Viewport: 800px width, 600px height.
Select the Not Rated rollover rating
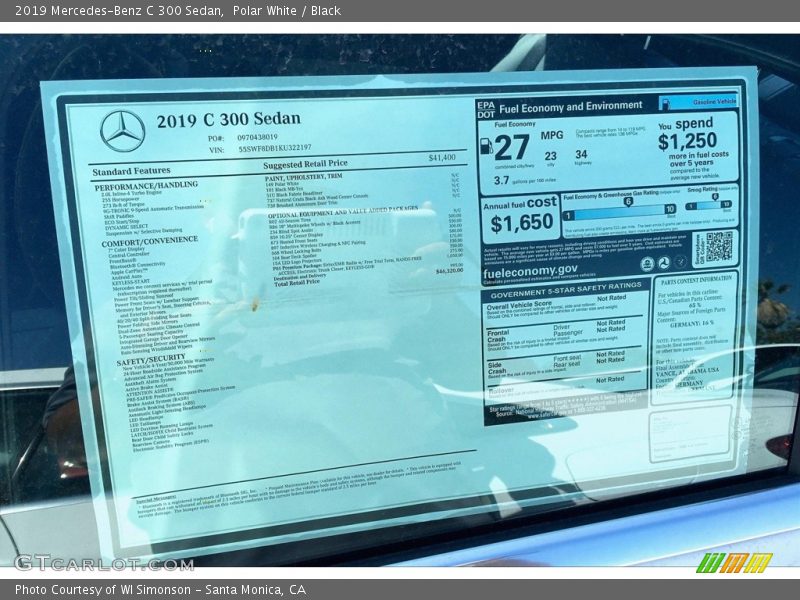click(609, 379)
